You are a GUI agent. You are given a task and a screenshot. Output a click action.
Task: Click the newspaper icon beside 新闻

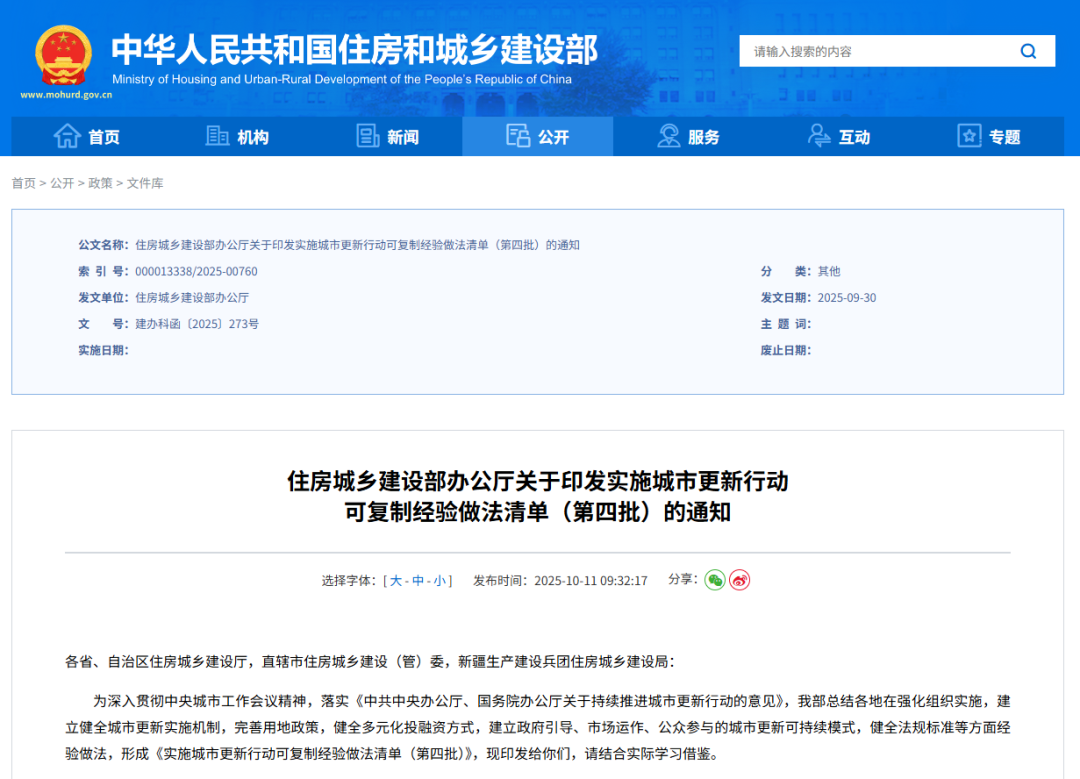click(368, 136)
